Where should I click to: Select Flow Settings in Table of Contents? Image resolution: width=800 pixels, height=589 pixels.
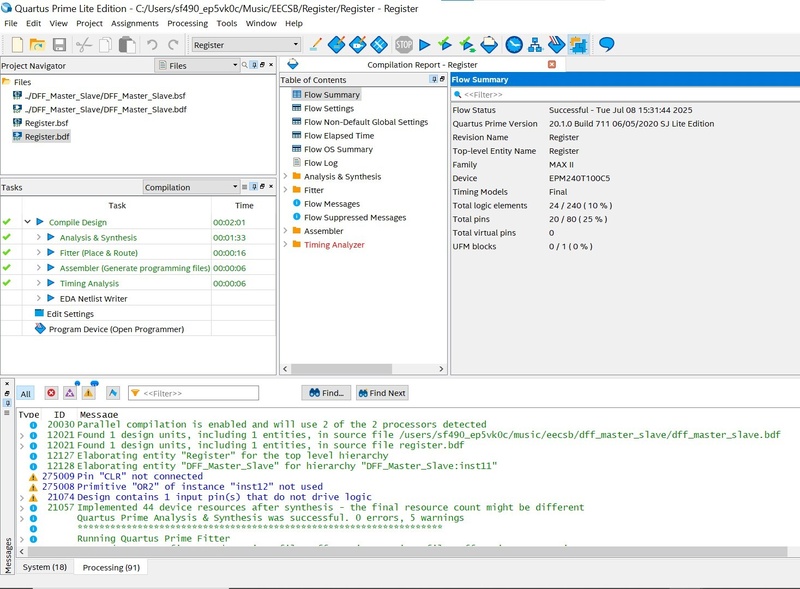click(x=328, y=108)
